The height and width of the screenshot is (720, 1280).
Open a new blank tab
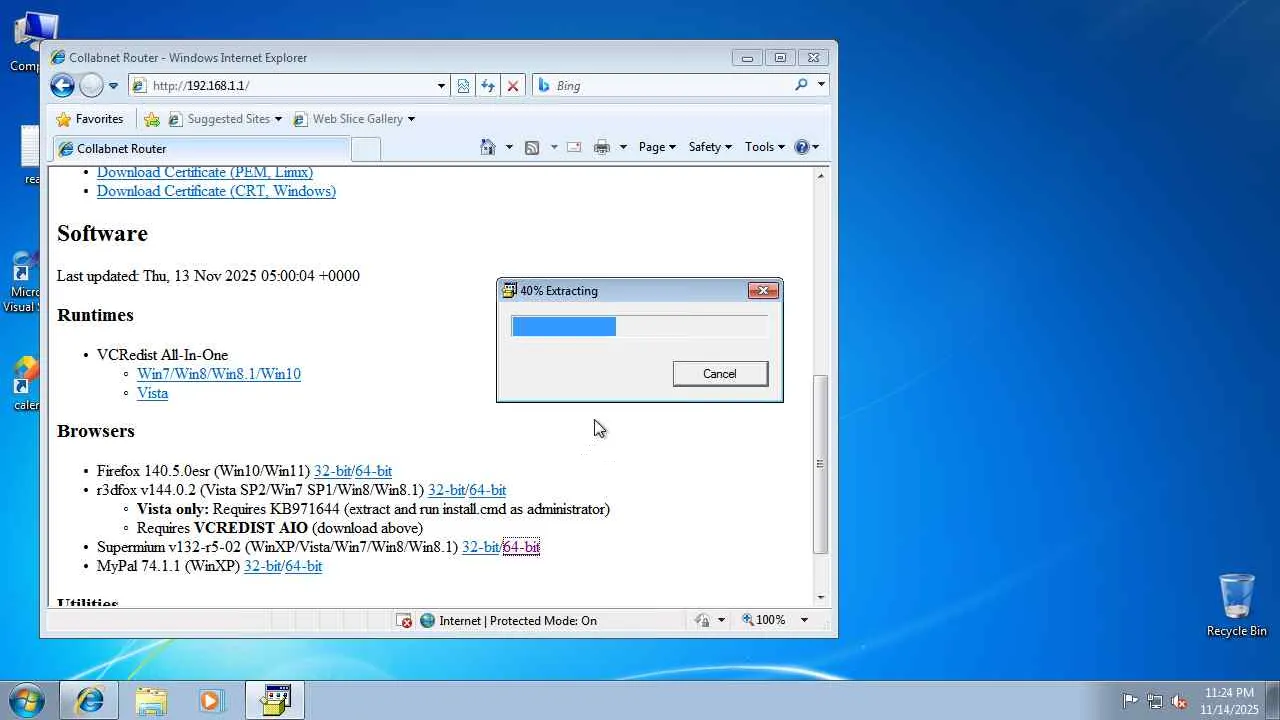[x=366, y=149]
